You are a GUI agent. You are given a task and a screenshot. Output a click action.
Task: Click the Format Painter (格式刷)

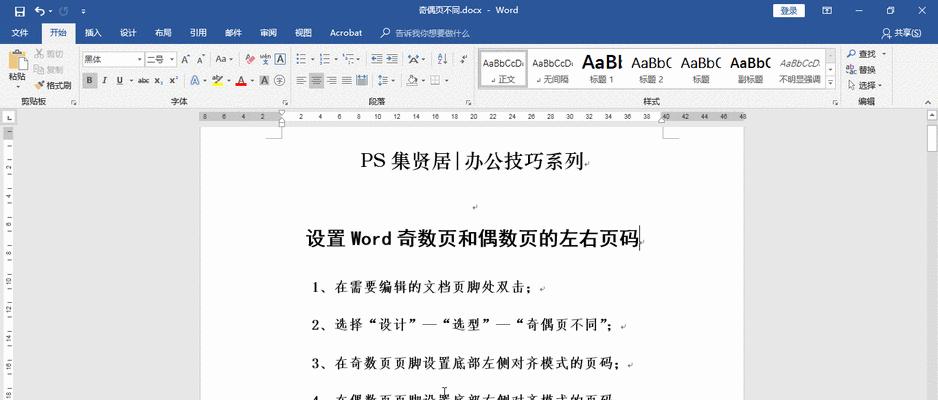point(53,86)
